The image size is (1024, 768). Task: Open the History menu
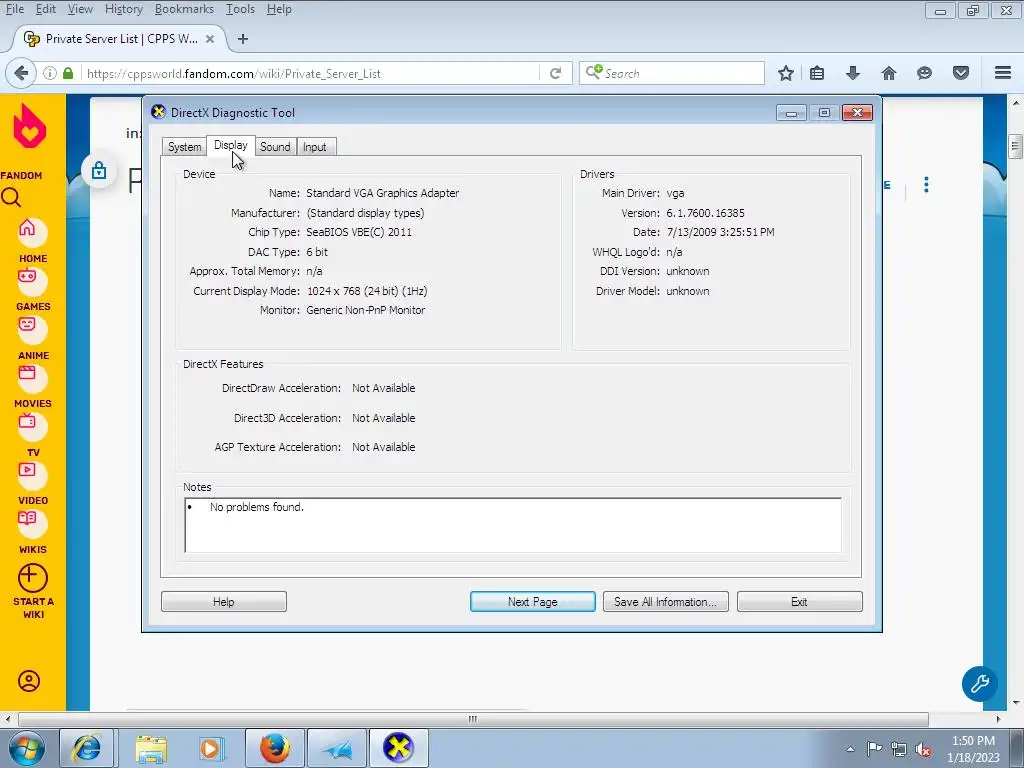pyautogui.click(x=123, y=9)
